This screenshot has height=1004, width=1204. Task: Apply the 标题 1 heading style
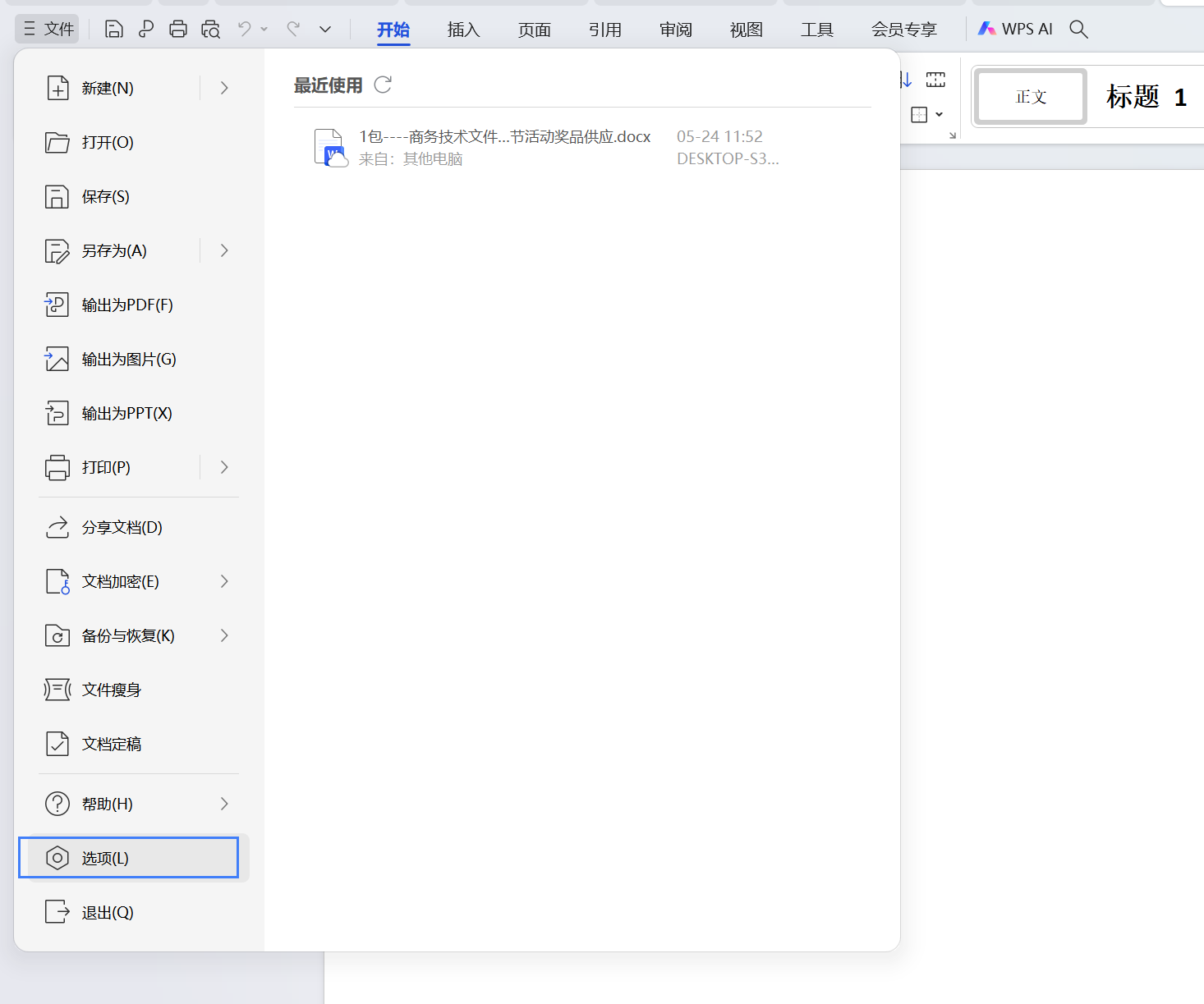pos(1147,97)
